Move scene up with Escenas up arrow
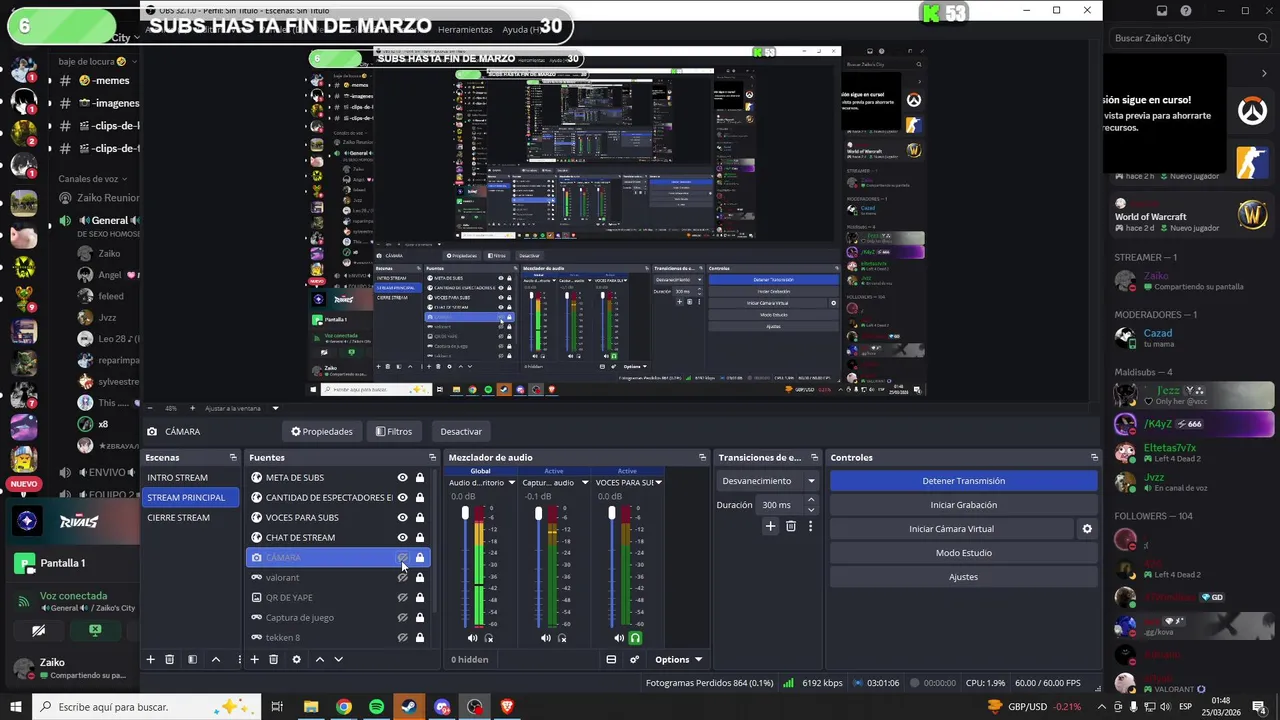The image size is (1280, 720). click(x=215, y=659)
